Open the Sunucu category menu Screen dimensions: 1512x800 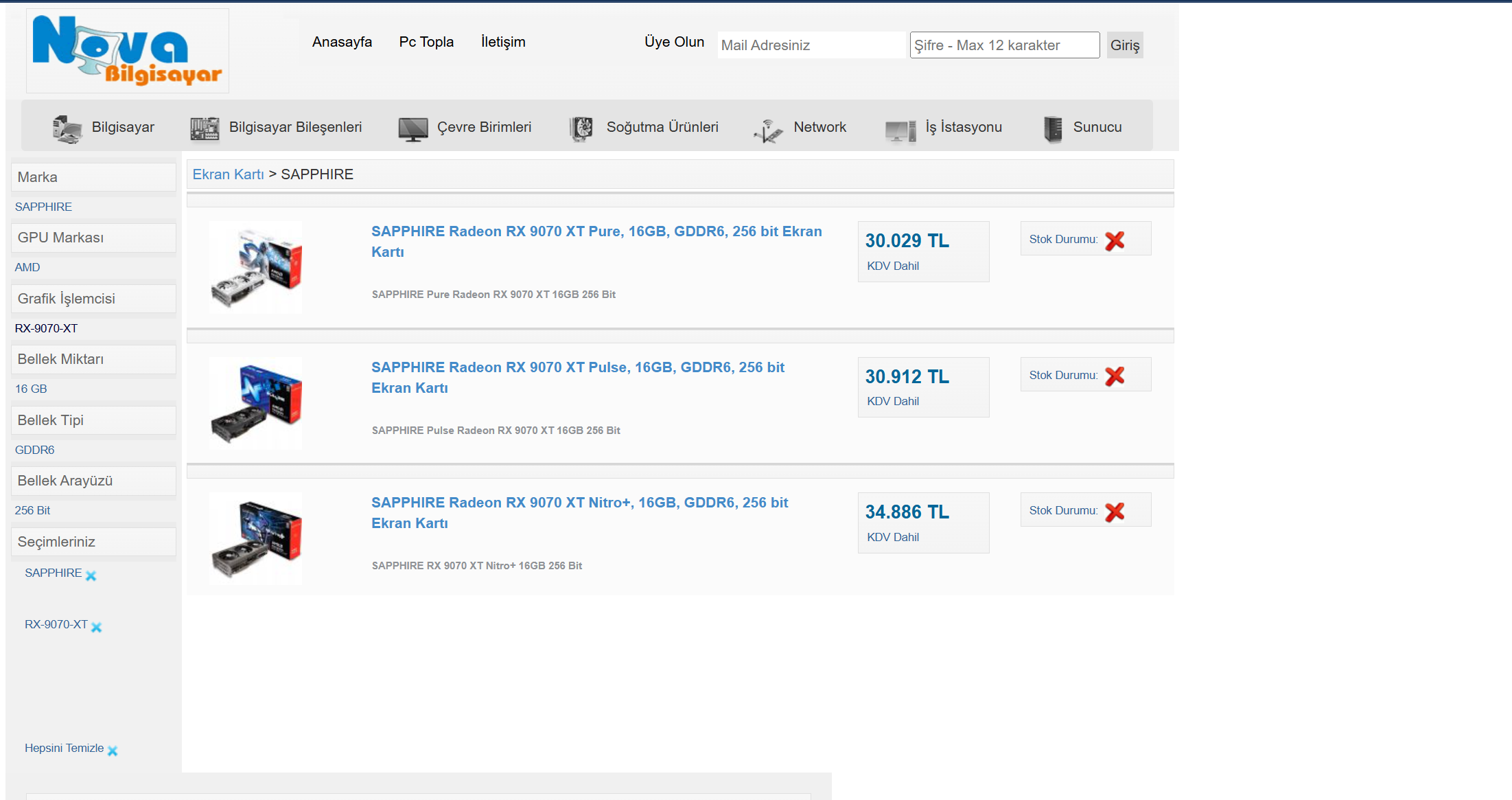tap(1097, 127)
